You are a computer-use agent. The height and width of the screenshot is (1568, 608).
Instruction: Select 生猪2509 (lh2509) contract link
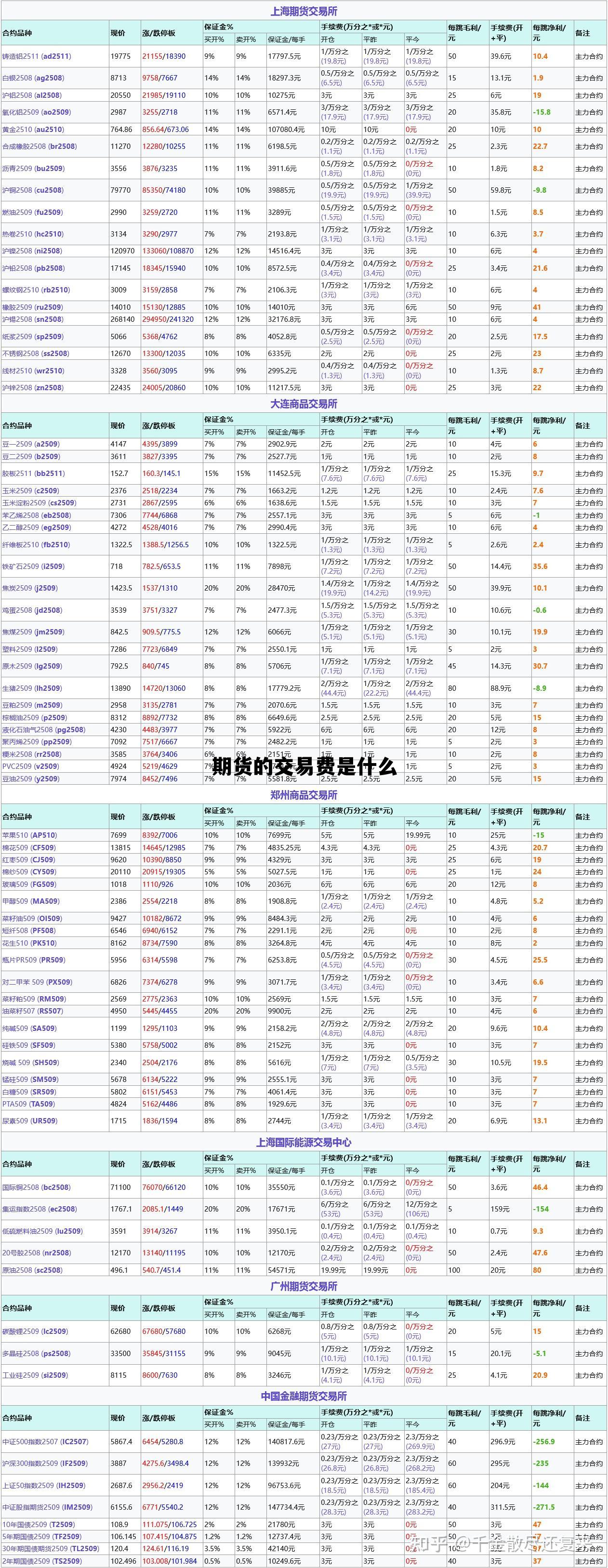(x=32, y=688)
